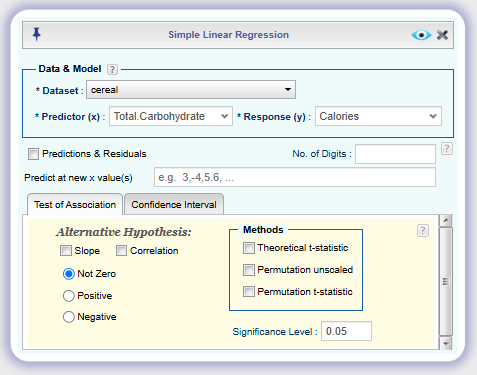
Task: Click the eye icon in title bar
Action: coord(421,35)
